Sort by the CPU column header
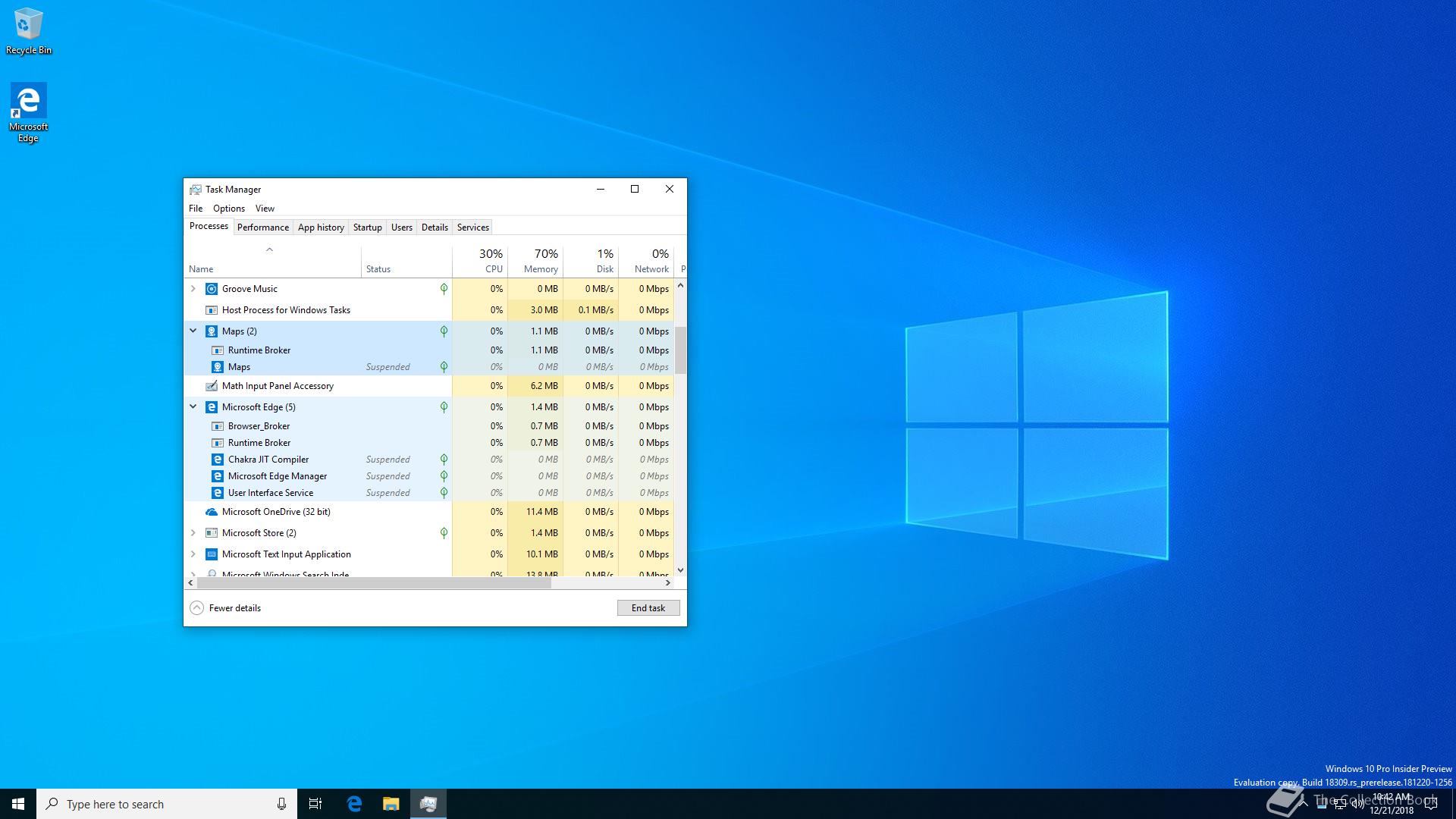Screen dimensions: 1456x819 tap(480, 262)
